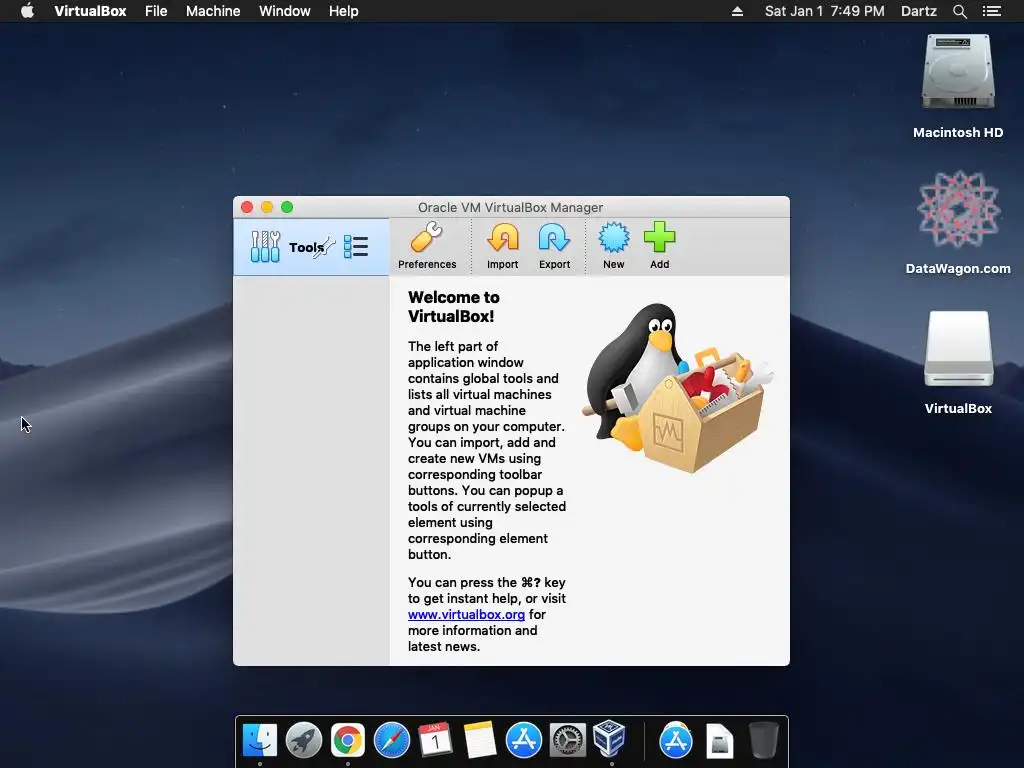Open Notification Center list icon
Viewport: 1024px width, 768px height.
pos(991,11)
